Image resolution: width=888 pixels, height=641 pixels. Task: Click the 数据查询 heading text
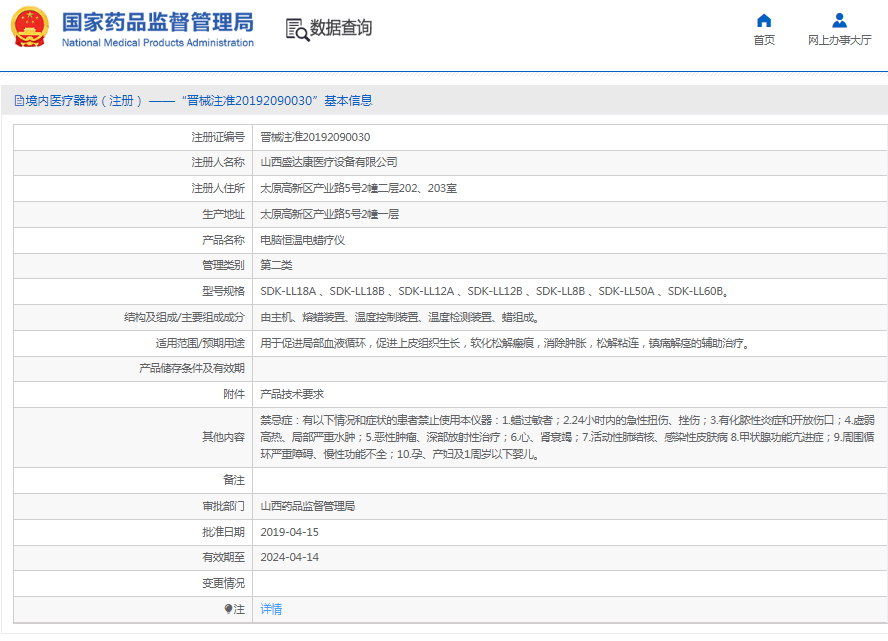[341, 28]
